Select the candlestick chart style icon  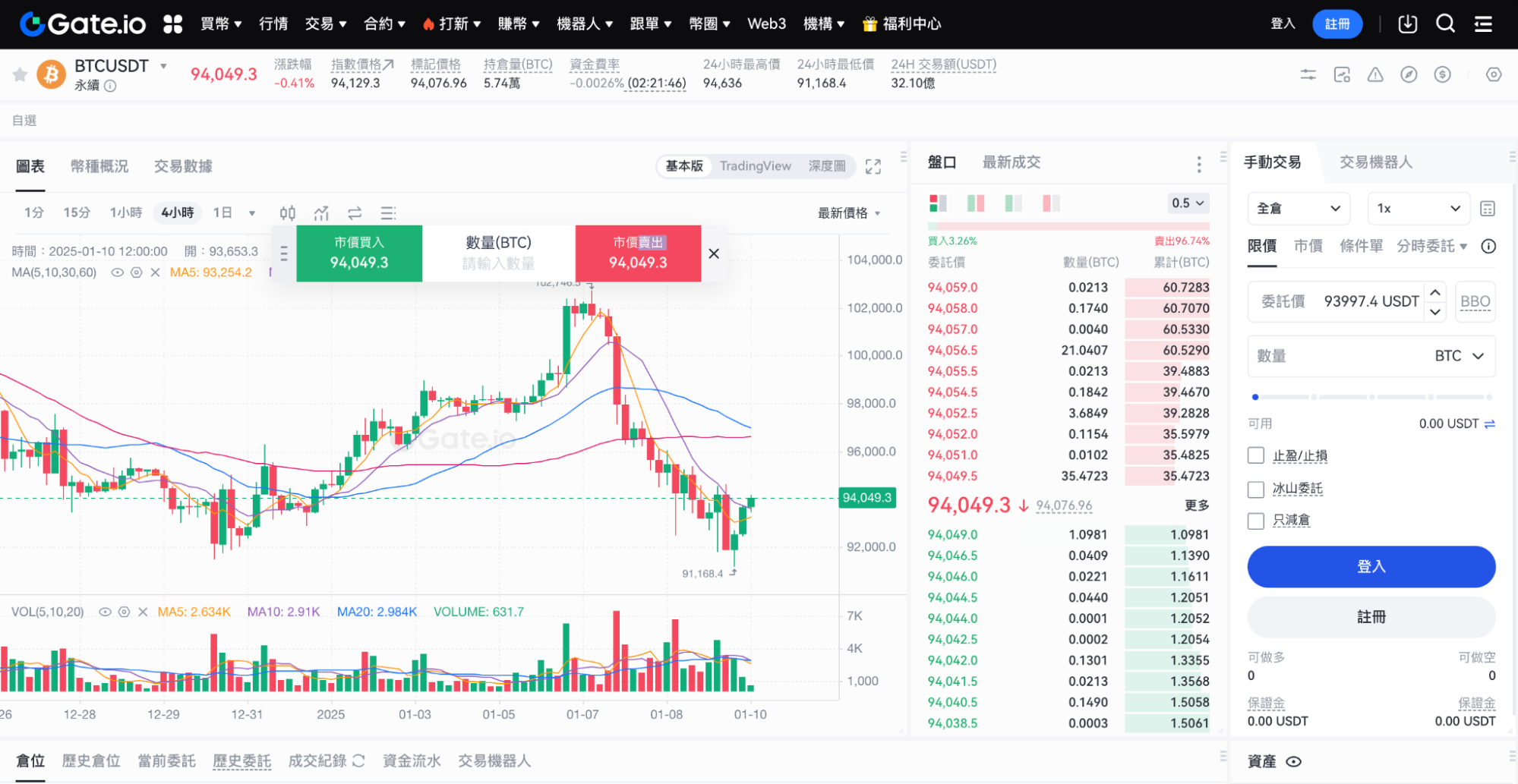(x=287, y=213)
